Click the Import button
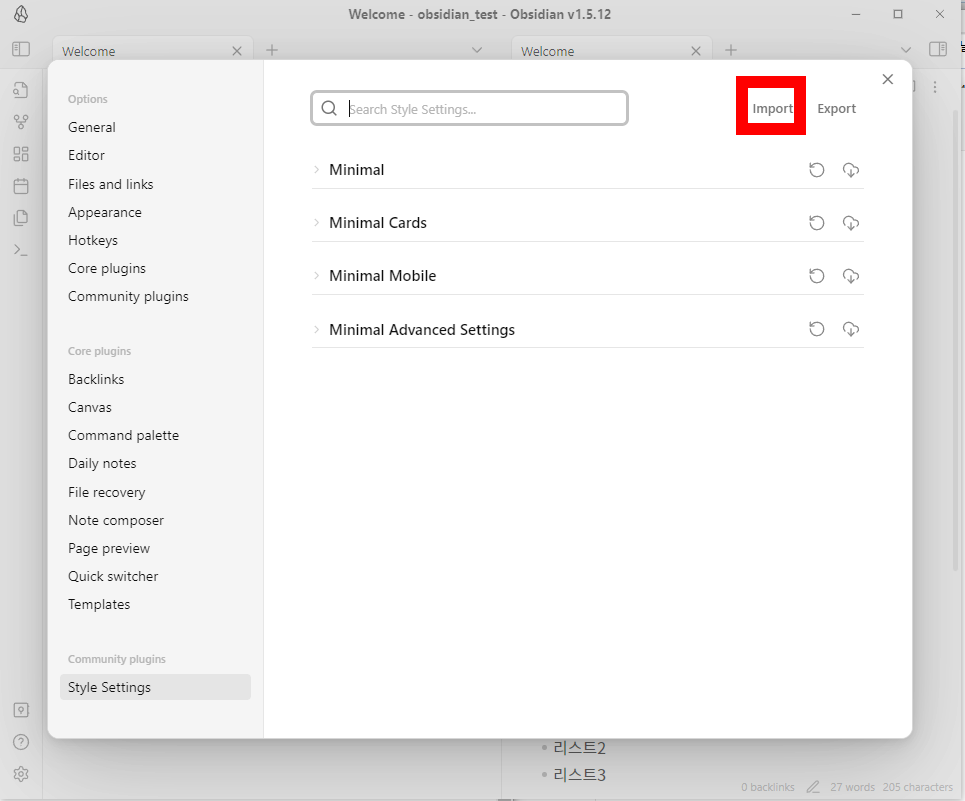The height and width of the screenshot is (801, 965). click(772, 109)
